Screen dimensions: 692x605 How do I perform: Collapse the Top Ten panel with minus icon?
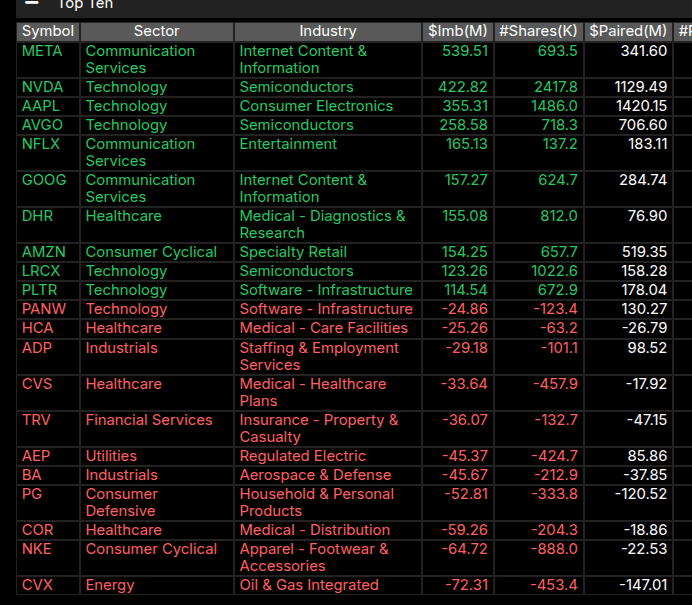click(32, 3)
